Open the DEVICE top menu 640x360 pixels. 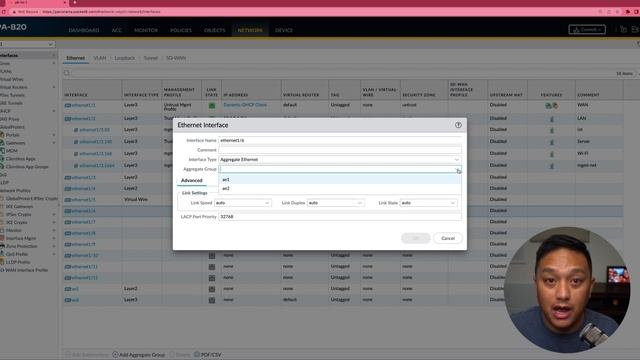284,30
